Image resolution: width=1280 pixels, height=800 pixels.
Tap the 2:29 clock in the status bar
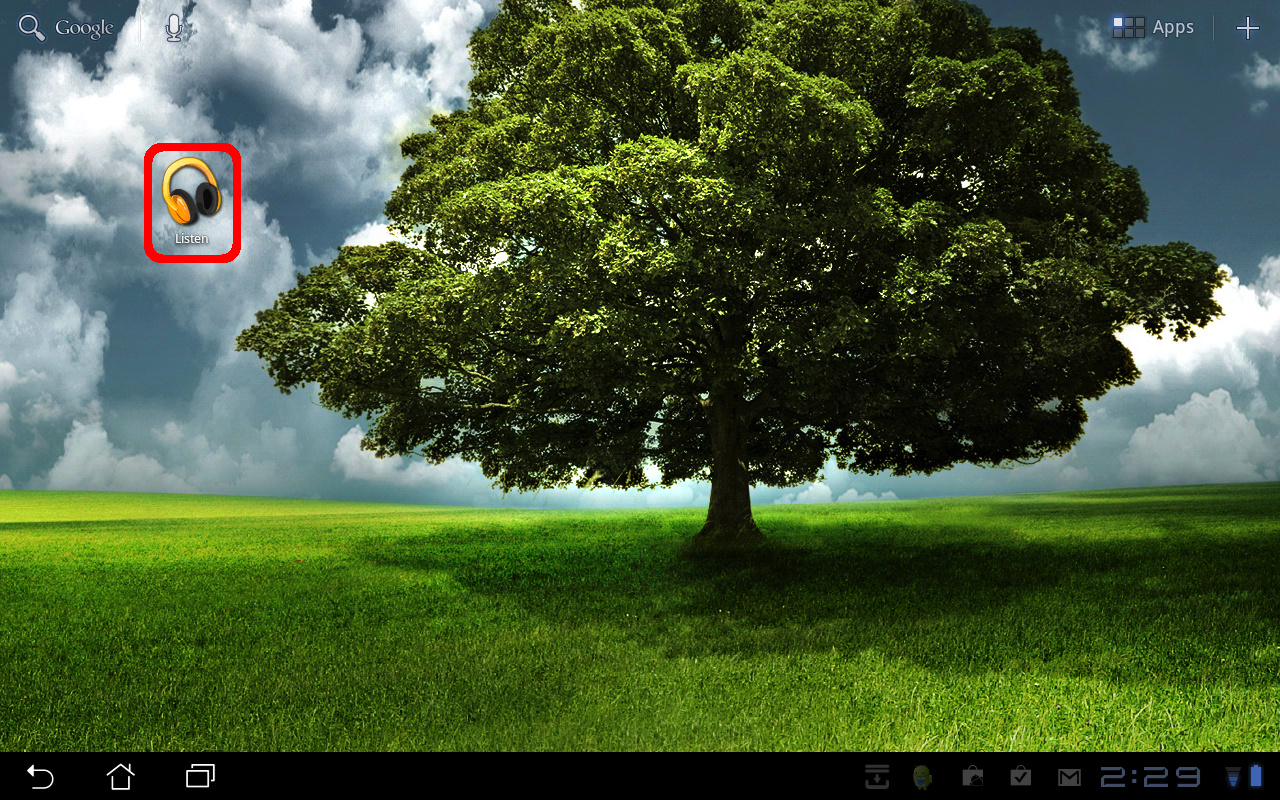coord(1150,777)
